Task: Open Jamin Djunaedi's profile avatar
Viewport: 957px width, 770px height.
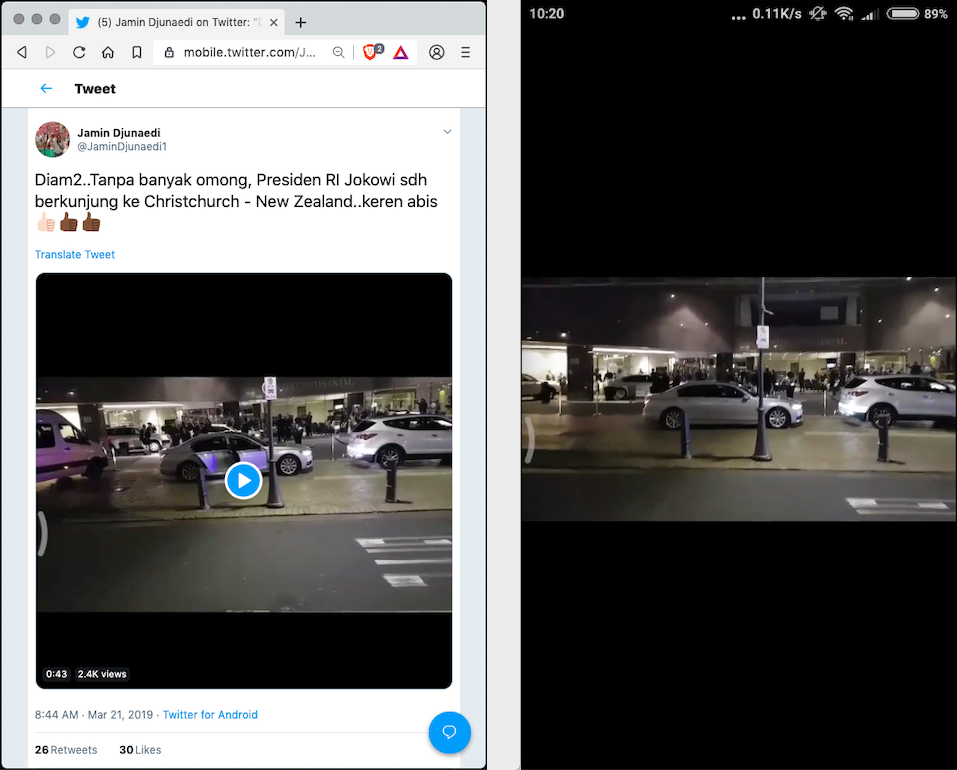Action: pos(53,139)
